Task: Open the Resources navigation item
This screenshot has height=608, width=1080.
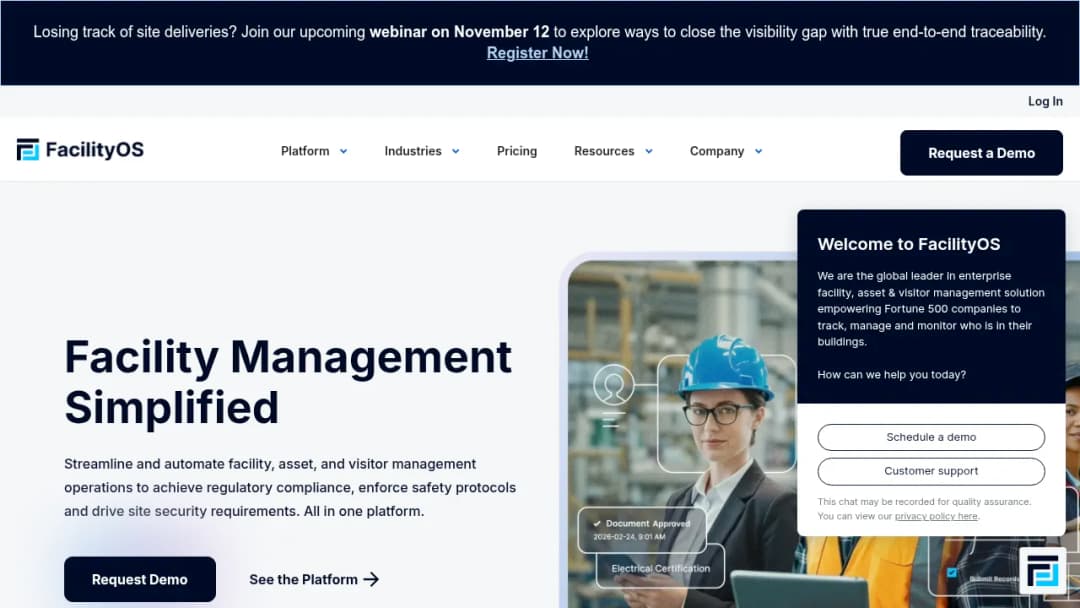Action: point(604,151)
